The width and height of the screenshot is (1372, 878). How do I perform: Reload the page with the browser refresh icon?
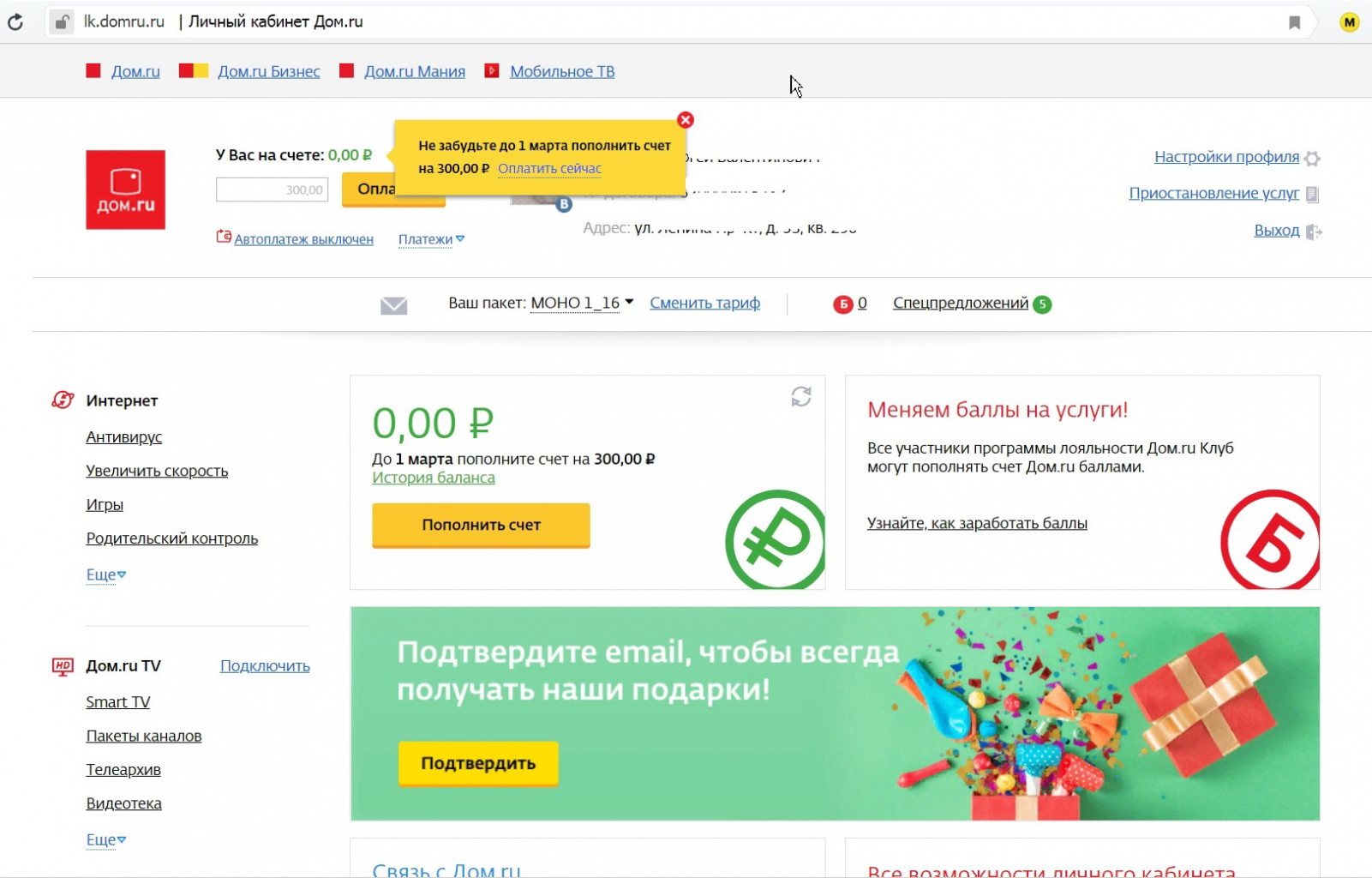coord(15,22)
